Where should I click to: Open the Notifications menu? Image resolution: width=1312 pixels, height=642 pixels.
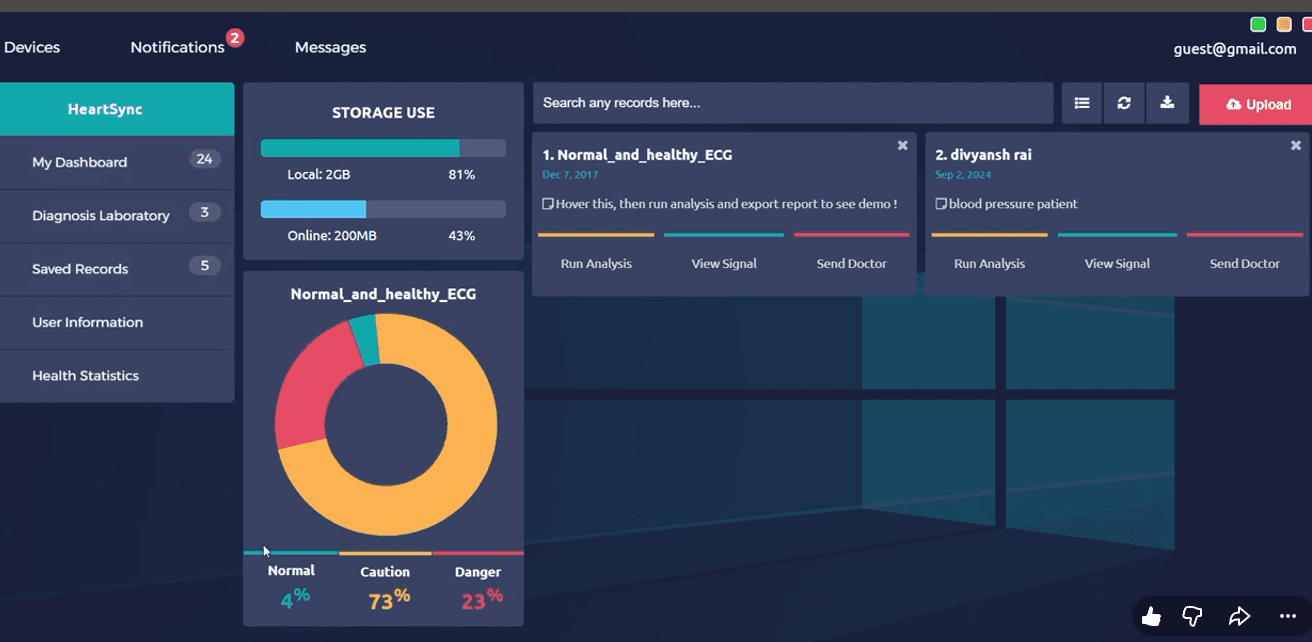click(177, 47)
